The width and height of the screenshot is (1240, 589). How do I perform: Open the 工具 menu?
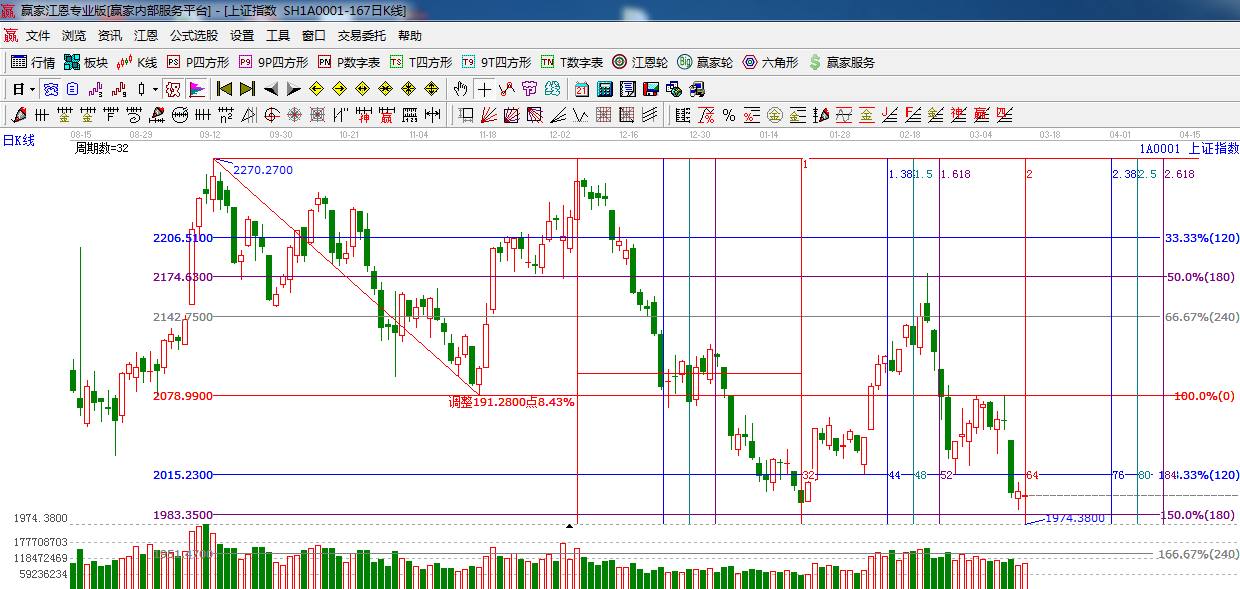(278, 35)
